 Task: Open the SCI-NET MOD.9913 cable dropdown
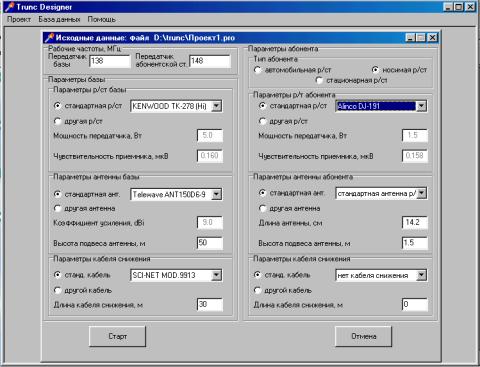(x=216, y=275)
